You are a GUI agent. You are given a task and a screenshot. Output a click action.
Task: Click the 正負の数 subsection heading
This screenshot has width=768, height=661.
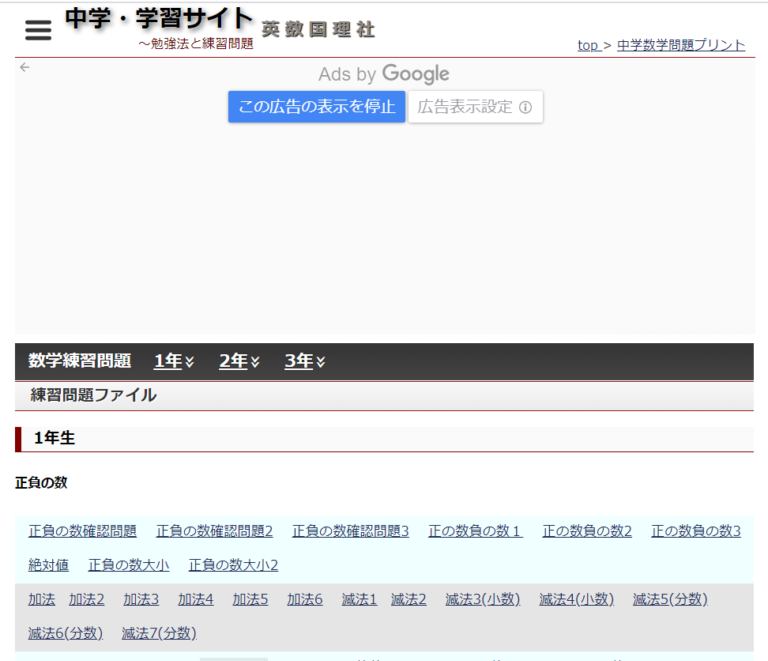tap(41, 483)
